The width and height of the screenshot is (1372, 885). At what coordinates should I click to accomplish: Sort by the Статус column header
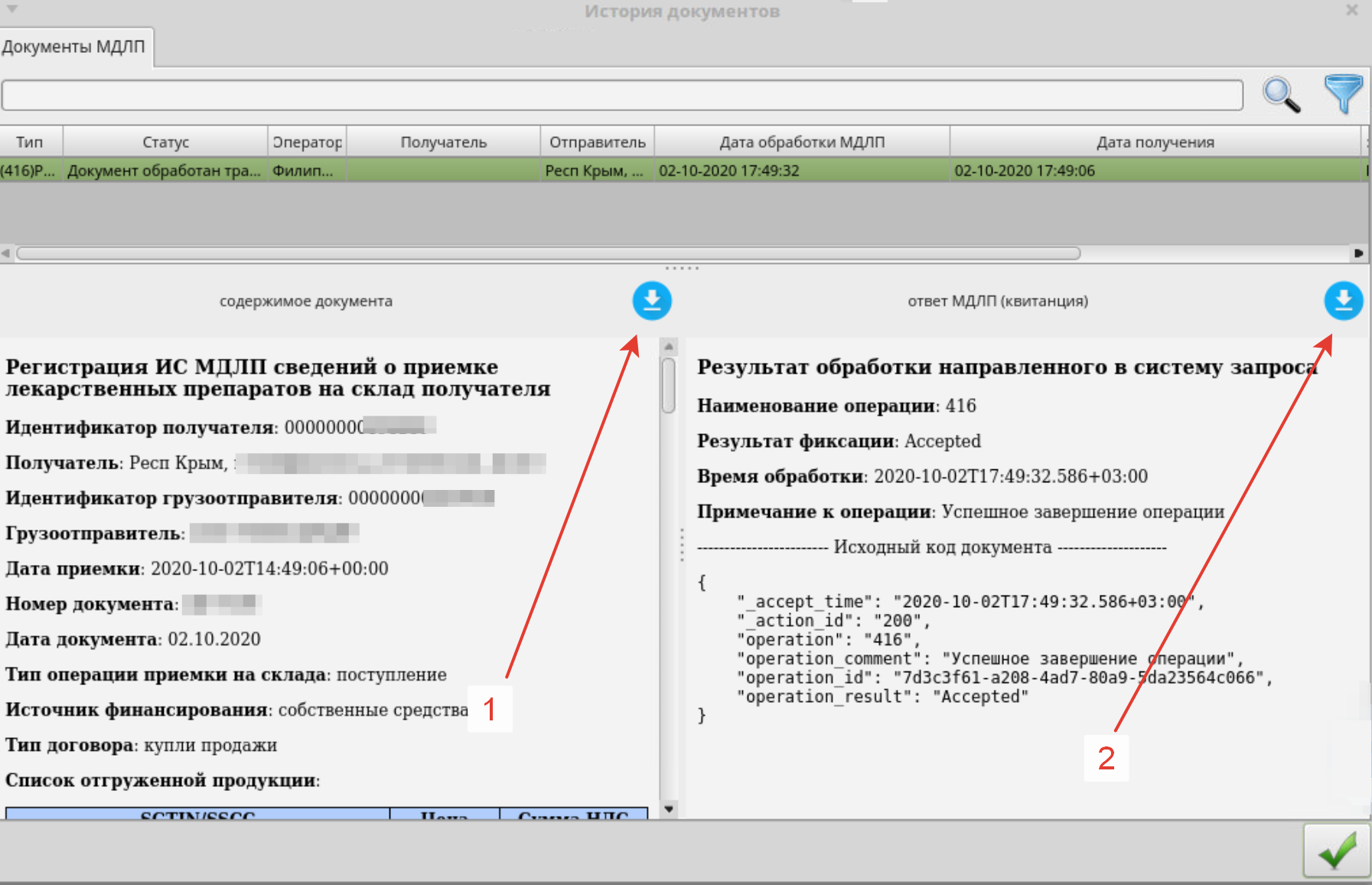165,142
